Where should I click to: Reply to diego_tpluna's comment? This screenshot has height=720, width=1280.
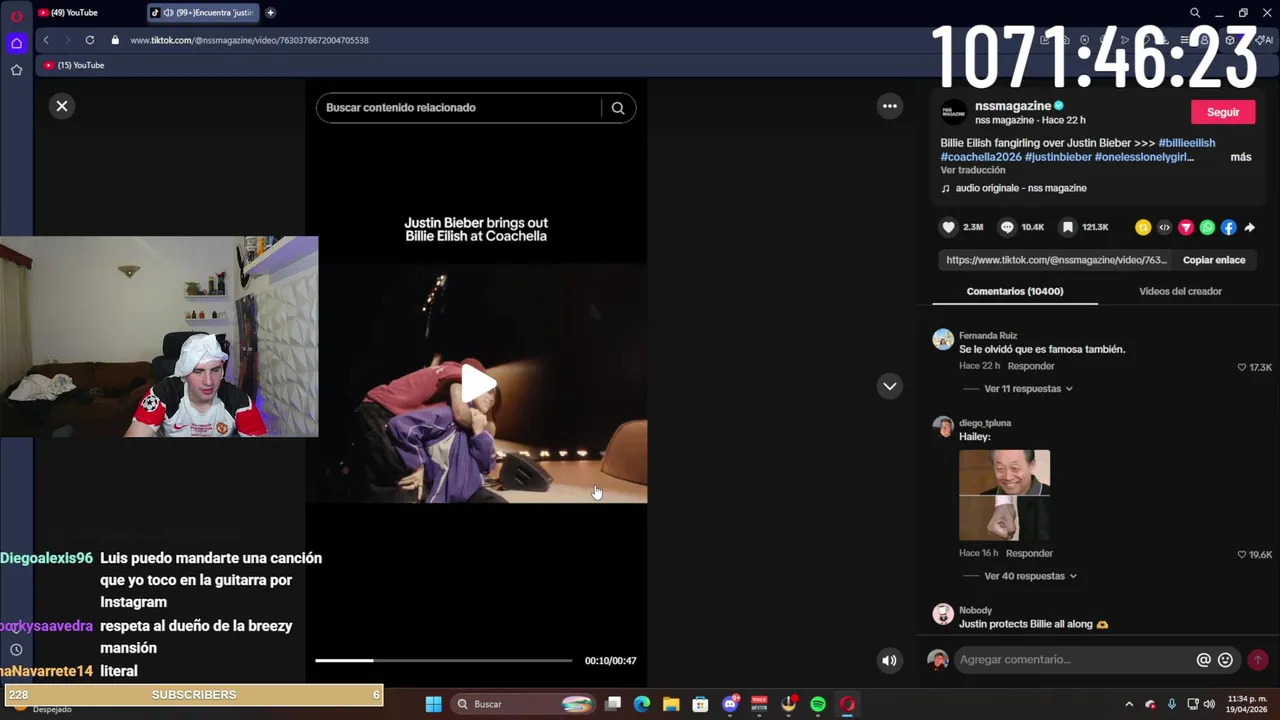[1029, 553]
